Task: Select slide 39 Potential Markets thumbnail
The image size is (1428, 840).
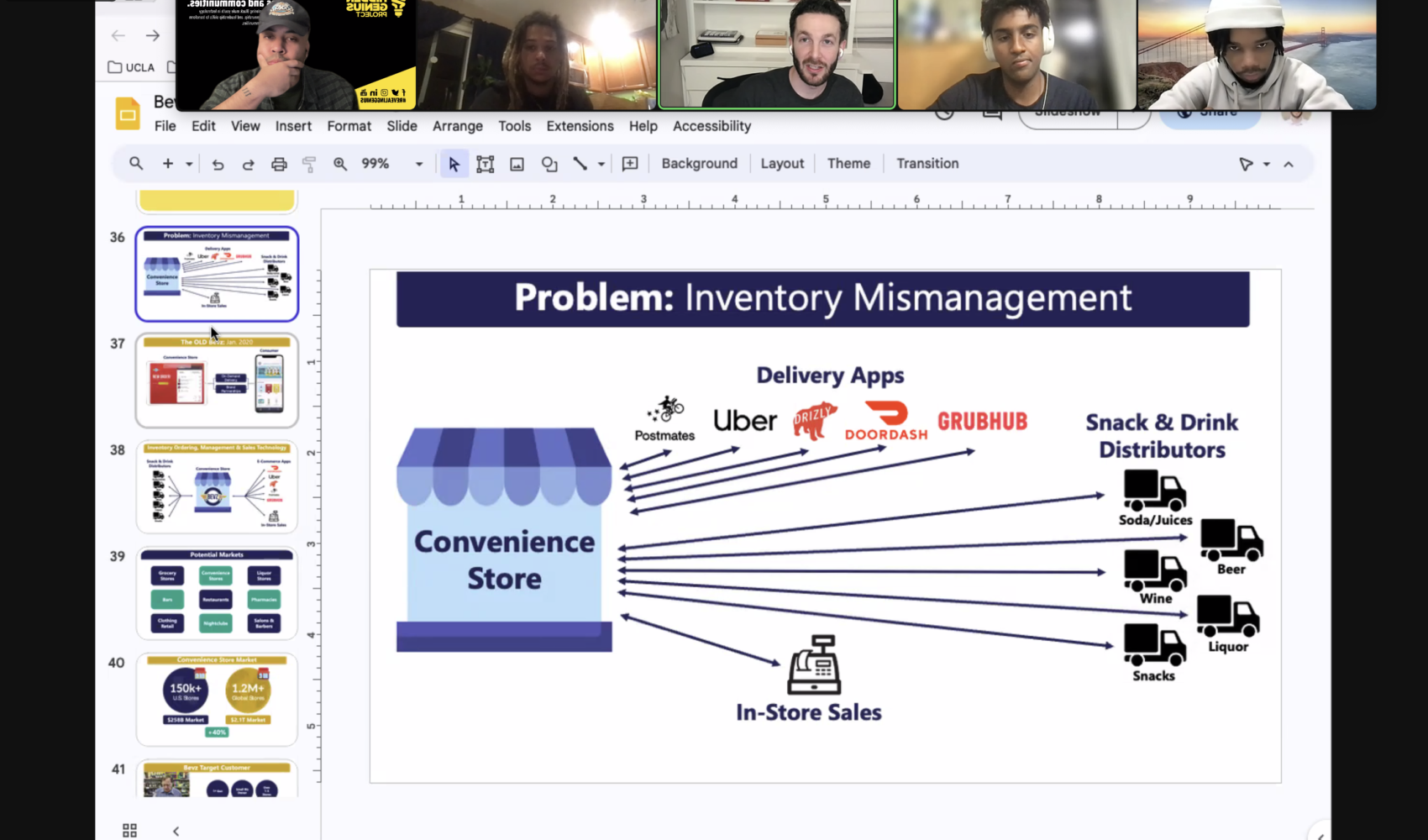Action: tap(217, 594)
